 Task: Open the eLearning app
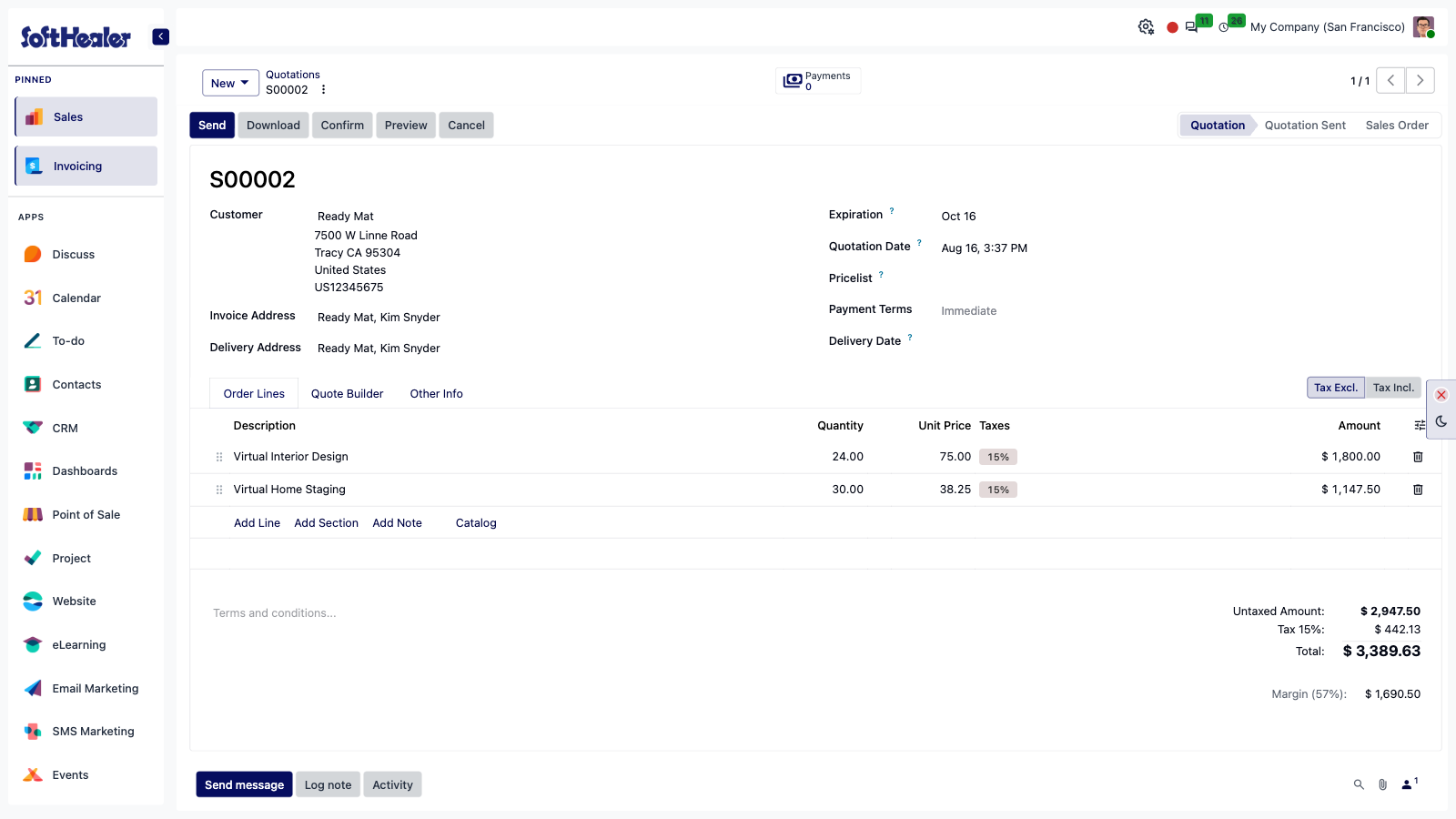click(x=86, y=644)
